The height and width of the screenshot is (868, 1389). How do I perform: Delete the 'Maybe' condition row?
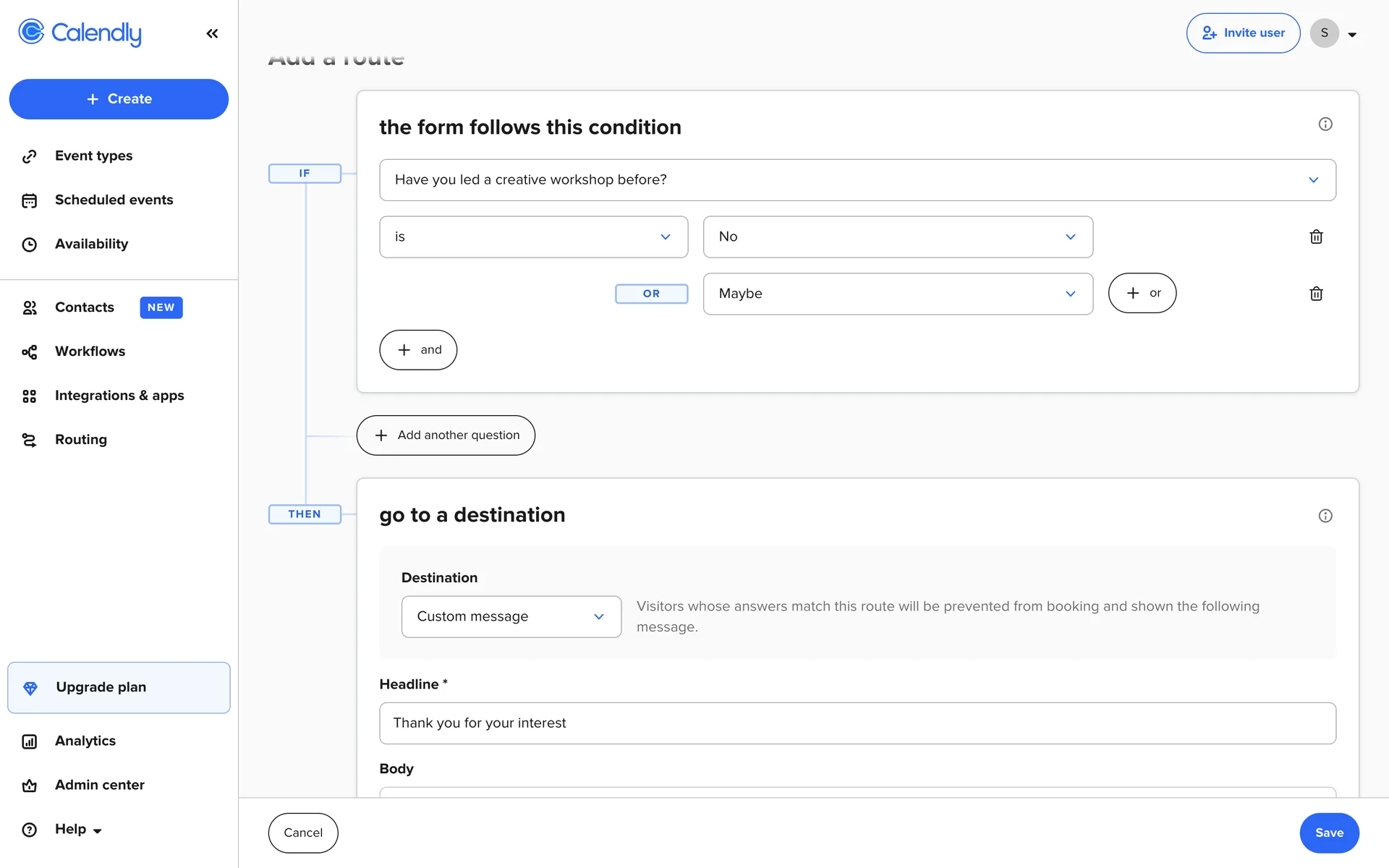[1316, 294]
